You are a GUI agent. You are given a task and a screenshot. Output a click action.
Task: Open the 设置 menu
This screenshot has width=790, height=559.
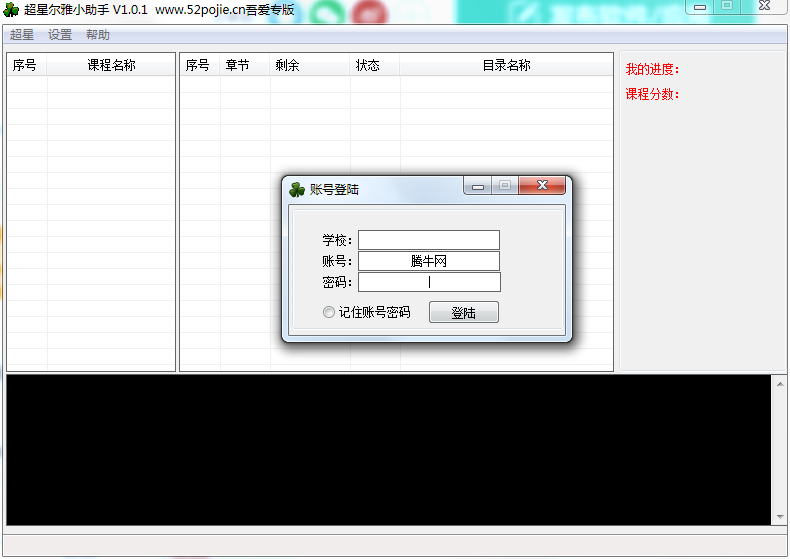pyautogui.click(x=60, y=35)
